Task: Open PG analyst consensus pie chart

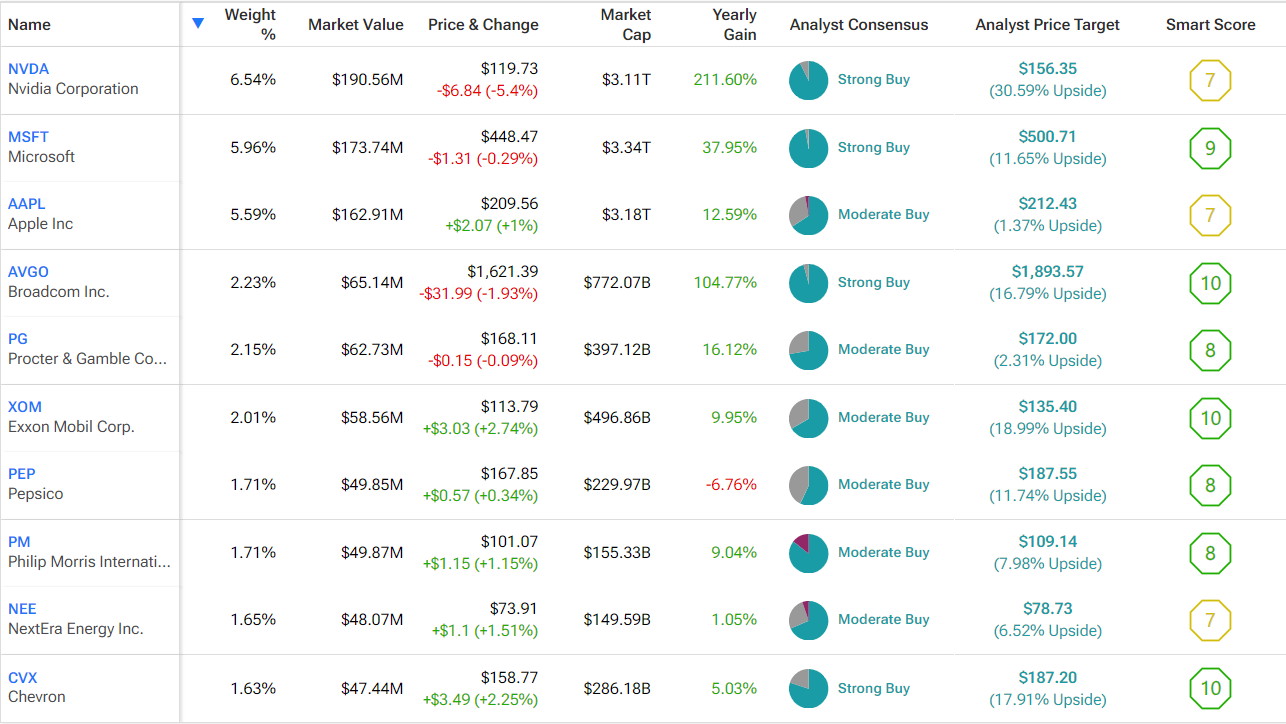Action: tap(808, 350)
